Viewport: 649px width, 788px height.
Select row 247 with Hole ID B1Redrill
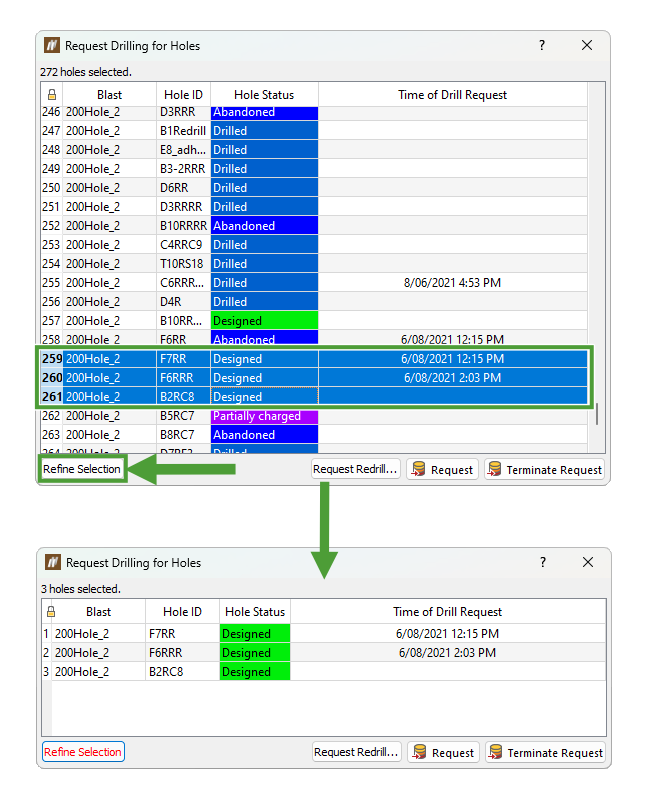tap(314, 131)
